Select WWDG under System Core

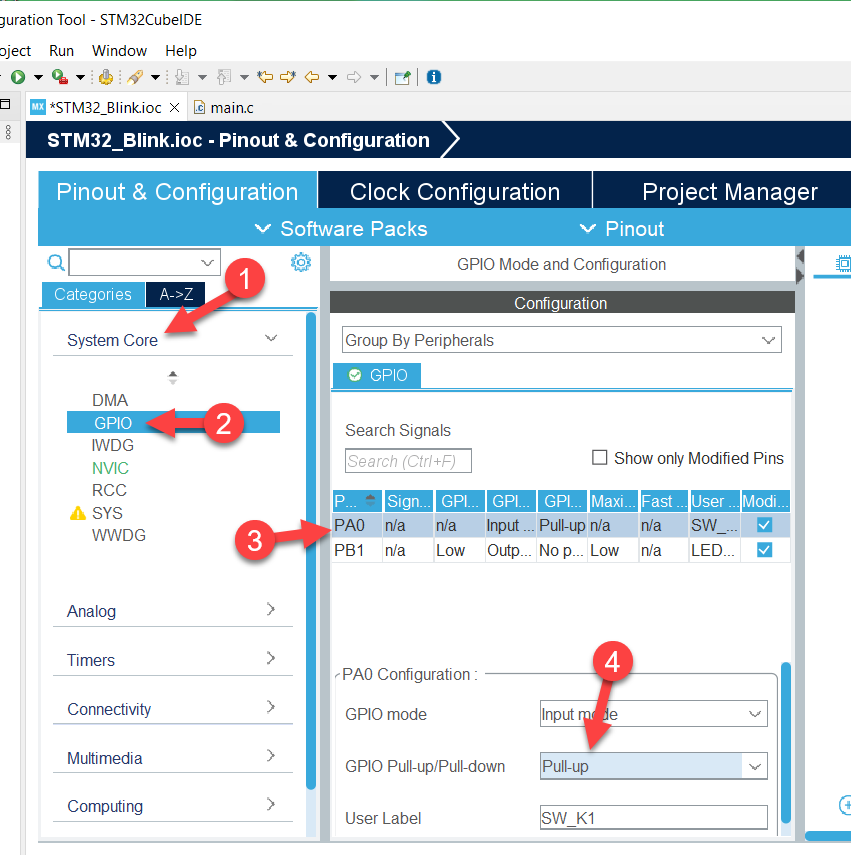(119, 535)
